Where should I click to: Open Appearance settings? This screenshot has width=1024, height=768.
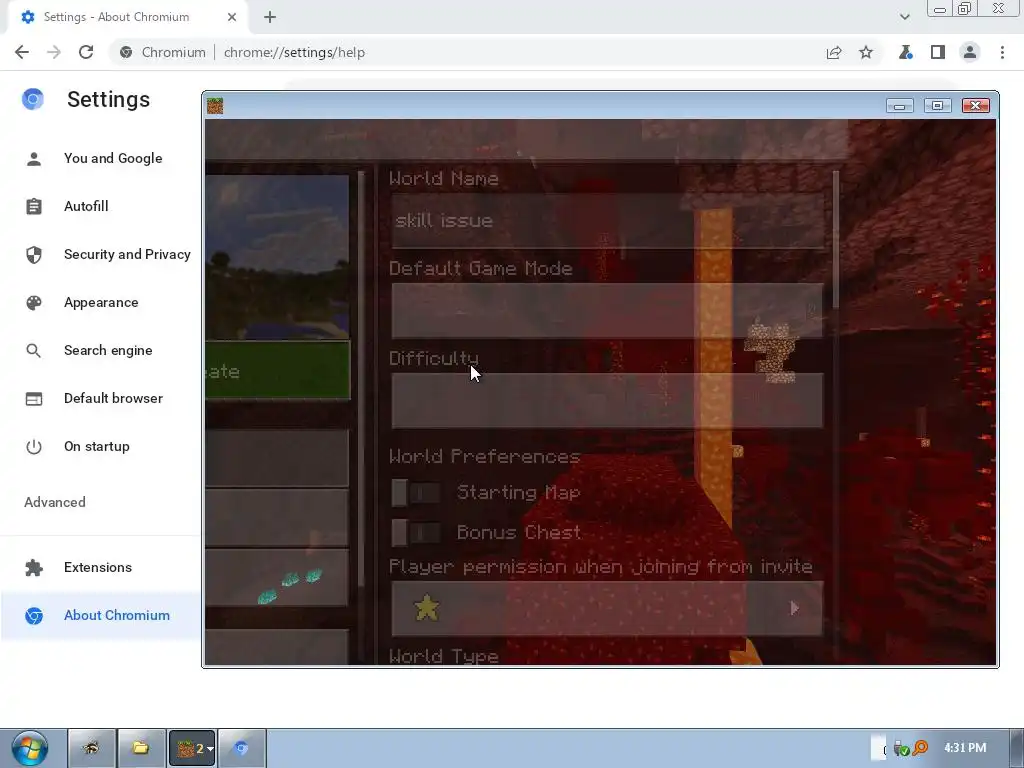click(101, 302)
